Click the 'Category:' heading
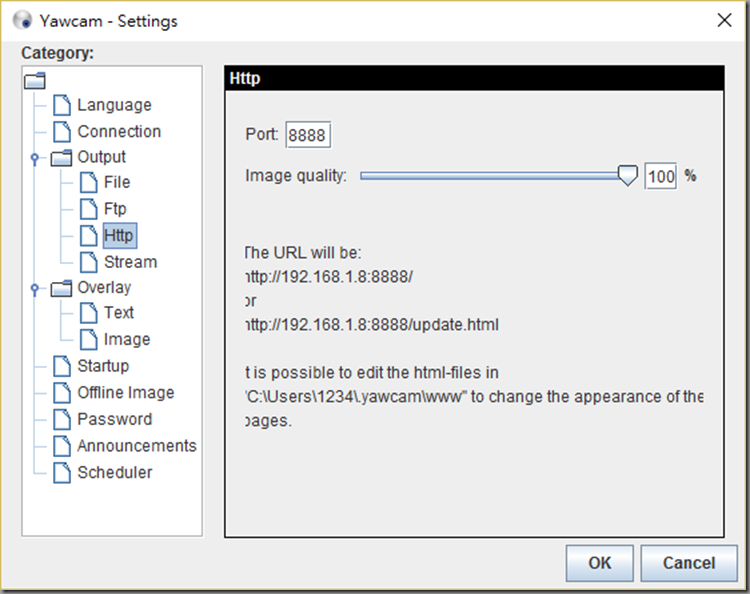The width and height of the screenshot is (750, 594). click(x=57, y=53)
